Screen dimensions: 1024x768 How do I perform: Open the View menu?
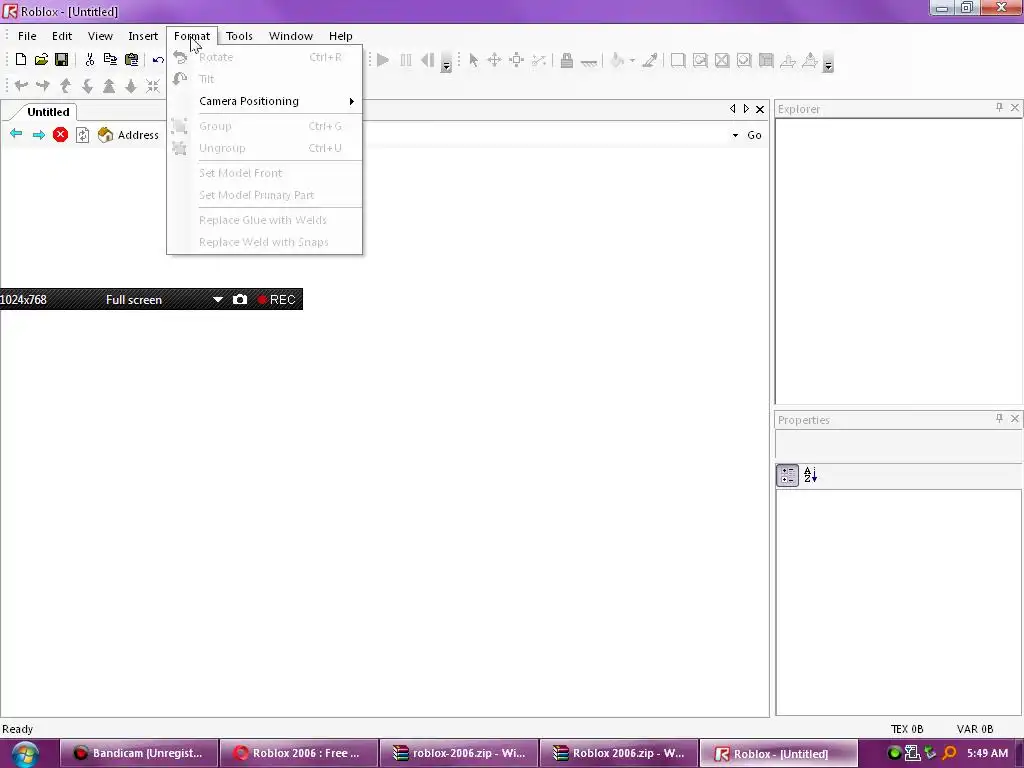(100, 36)
